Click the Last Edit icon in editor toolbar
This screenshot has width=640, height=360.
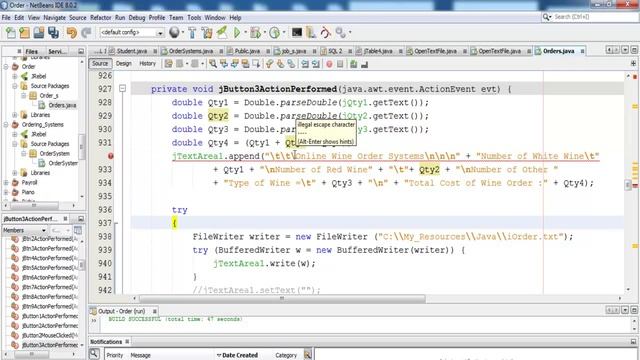pyautogui.click(x=169, y=64)
